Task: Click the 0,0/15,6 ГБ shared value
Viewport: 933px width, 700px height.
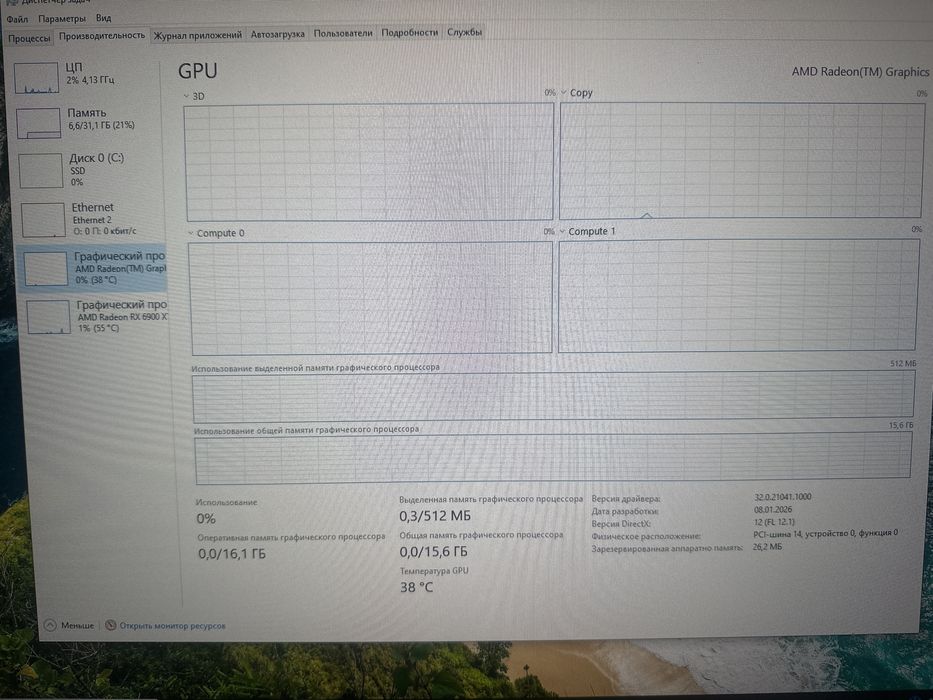Action: tap(433, 552)
